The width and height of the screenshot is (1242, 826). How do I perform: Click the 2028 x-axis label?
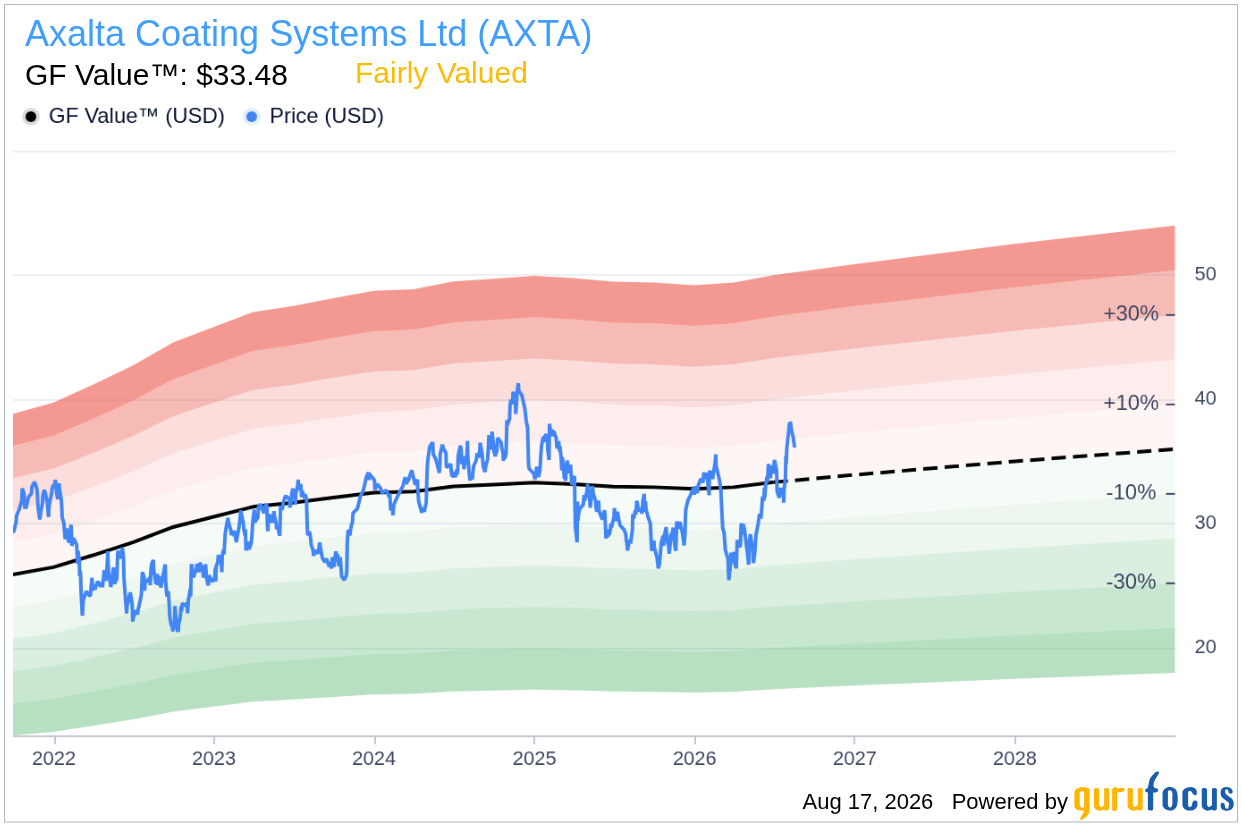pyautogui.click(x=1015, y=758)
